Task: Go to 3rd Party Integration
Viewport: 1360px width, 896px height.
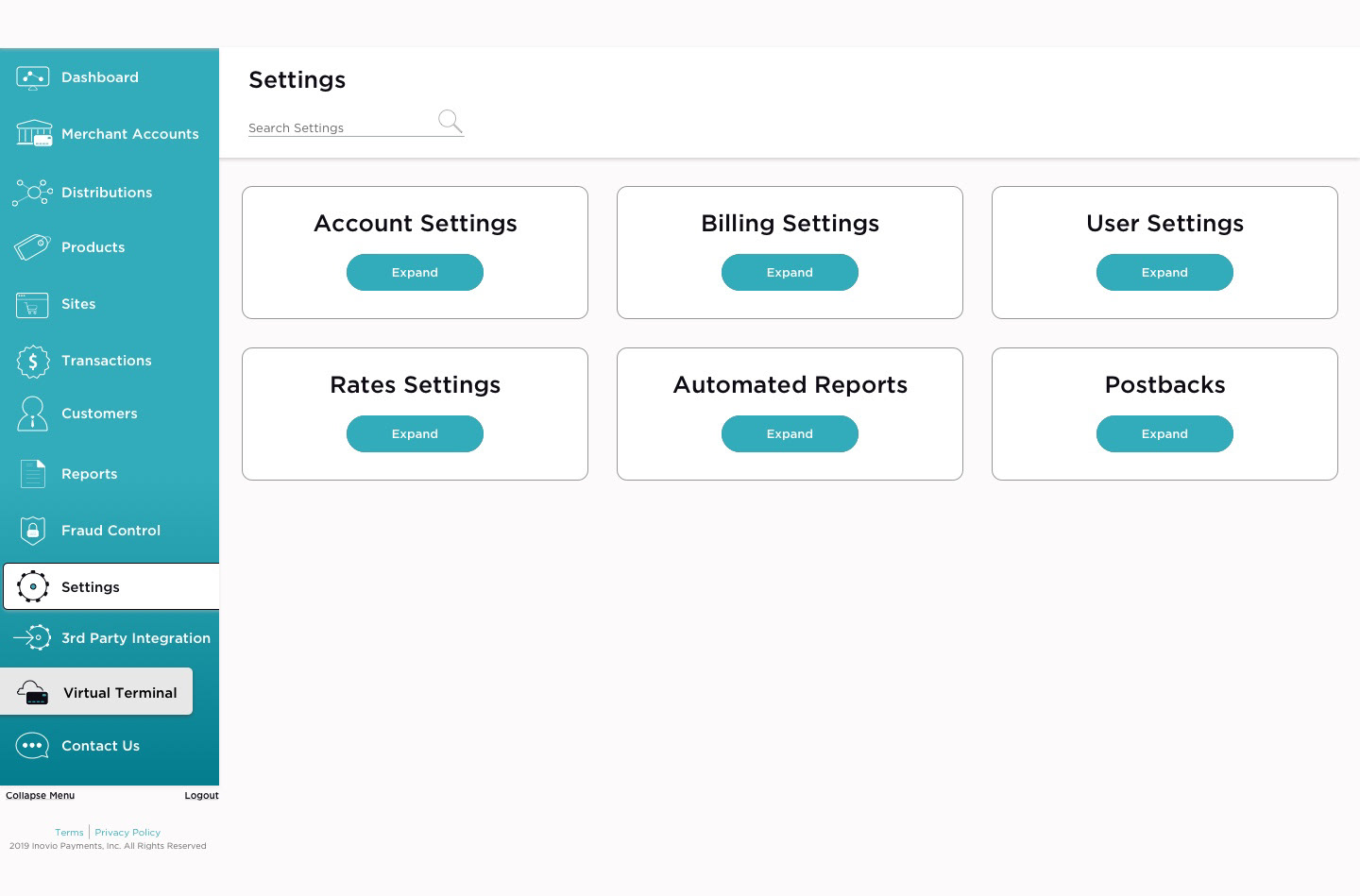Action: [x=135, y=638]
